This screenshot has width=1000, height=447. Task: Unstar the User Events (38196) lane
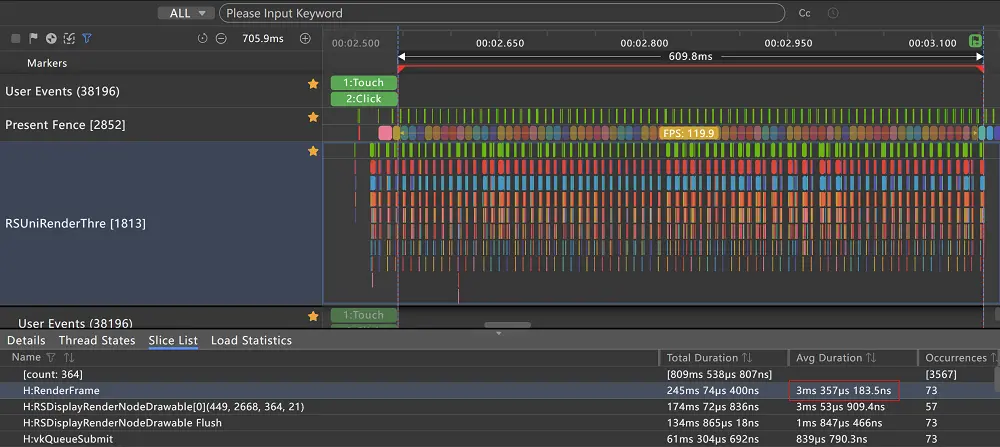point(313,84)
